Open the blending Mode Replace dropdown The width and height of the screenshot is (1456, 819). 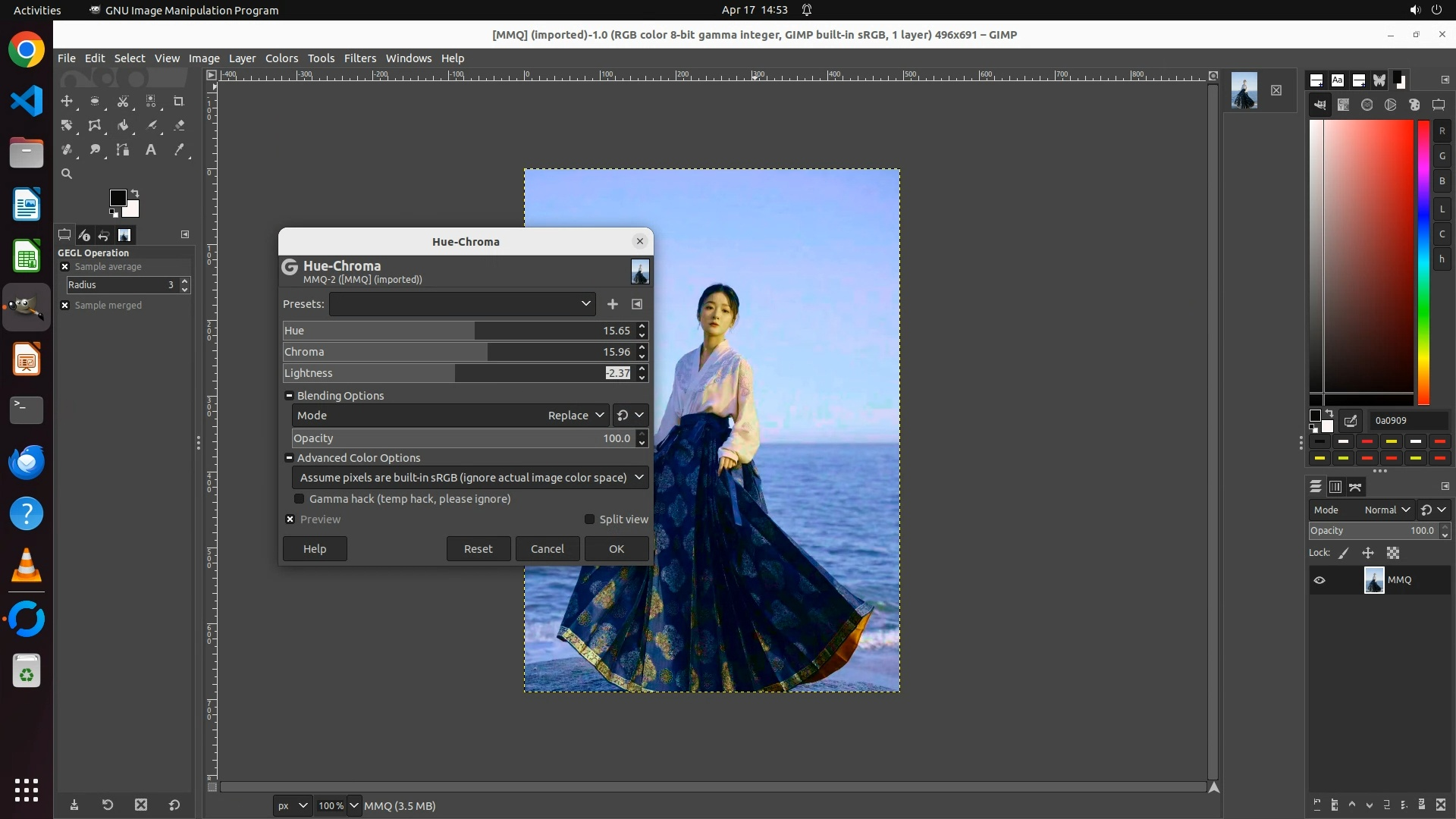pyautogui.click(x=576, y=416)
